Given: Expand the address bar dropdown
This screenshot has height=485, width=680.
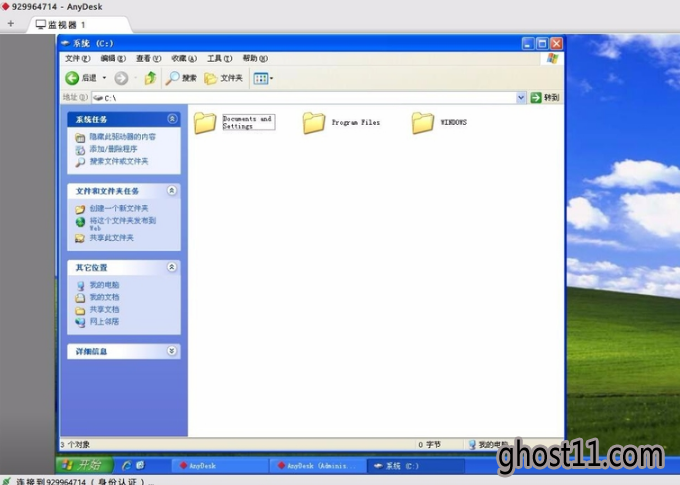Looking at the screenshot, I should click(521, 98).
